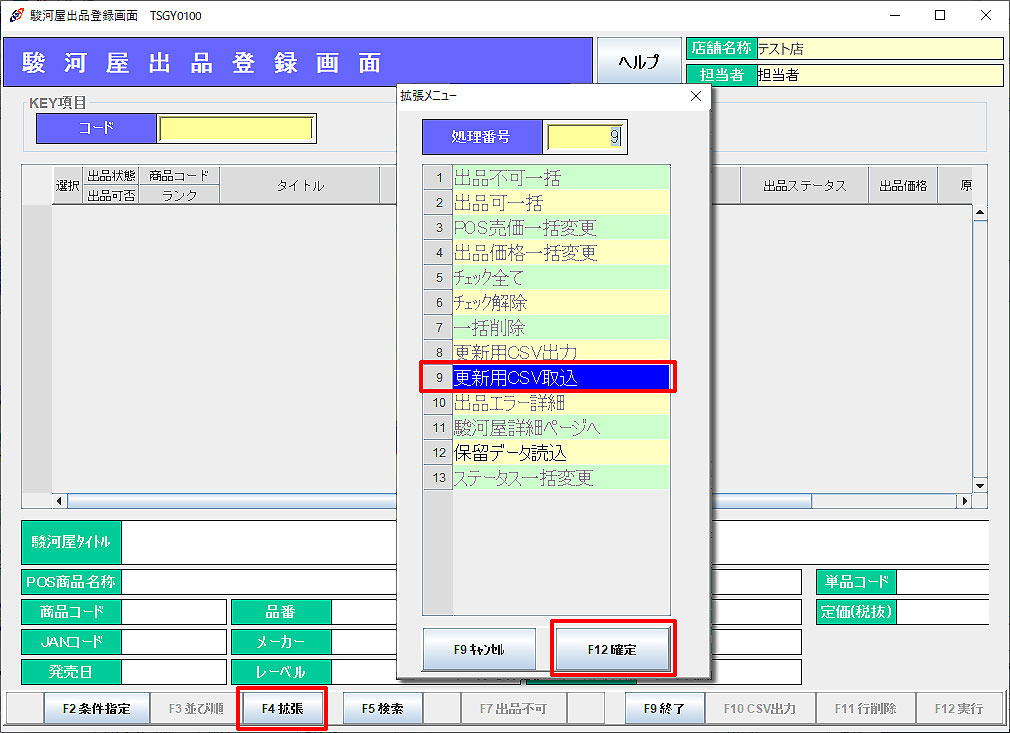Close the 拡張メニュー dialog

point(696,96)
